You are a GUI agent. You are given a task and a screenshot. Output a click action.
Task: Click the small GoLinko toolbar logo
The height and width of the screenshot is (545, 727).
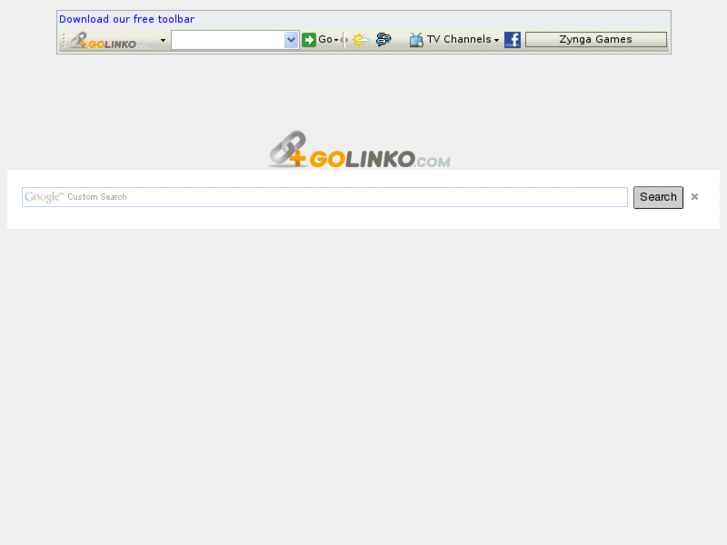coord(111,40)
